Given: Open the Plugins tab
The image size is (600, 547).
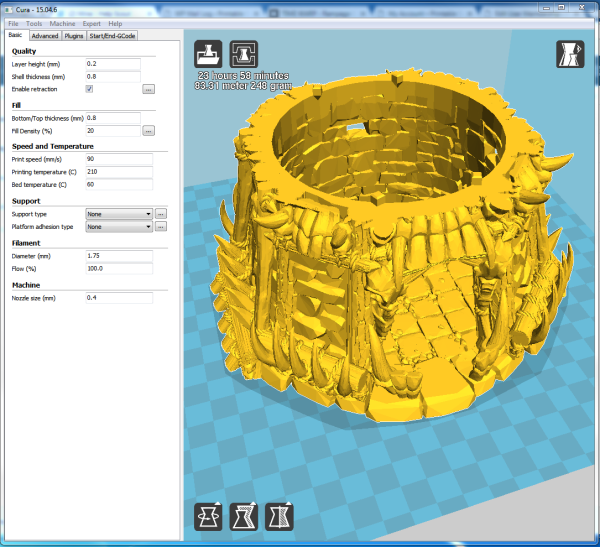Looking at the screenshot, I should (x=74, y=35).
